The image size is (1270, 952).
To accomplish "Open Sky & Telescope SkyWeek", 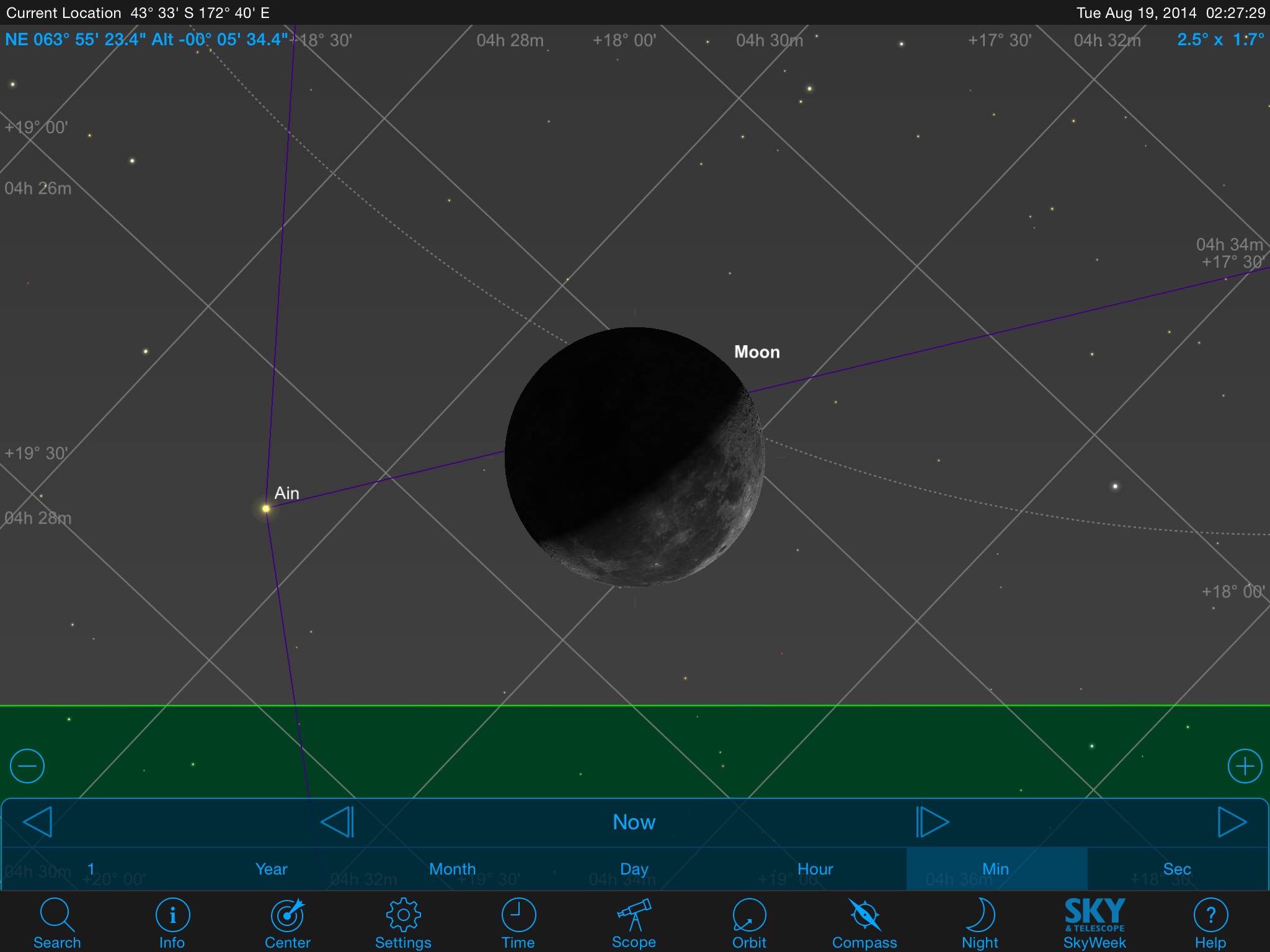I will click(1095, 923).
